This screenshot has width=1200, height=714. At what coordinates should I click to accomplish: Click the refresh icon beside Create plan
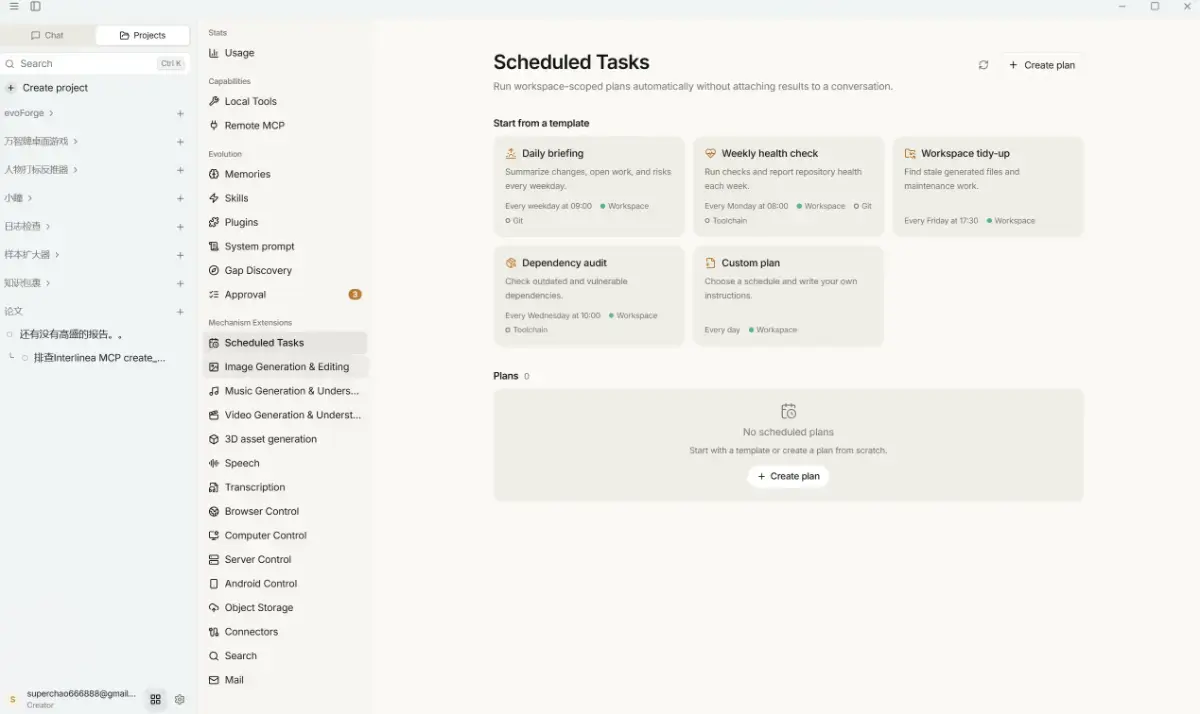(x=983, y=65)
